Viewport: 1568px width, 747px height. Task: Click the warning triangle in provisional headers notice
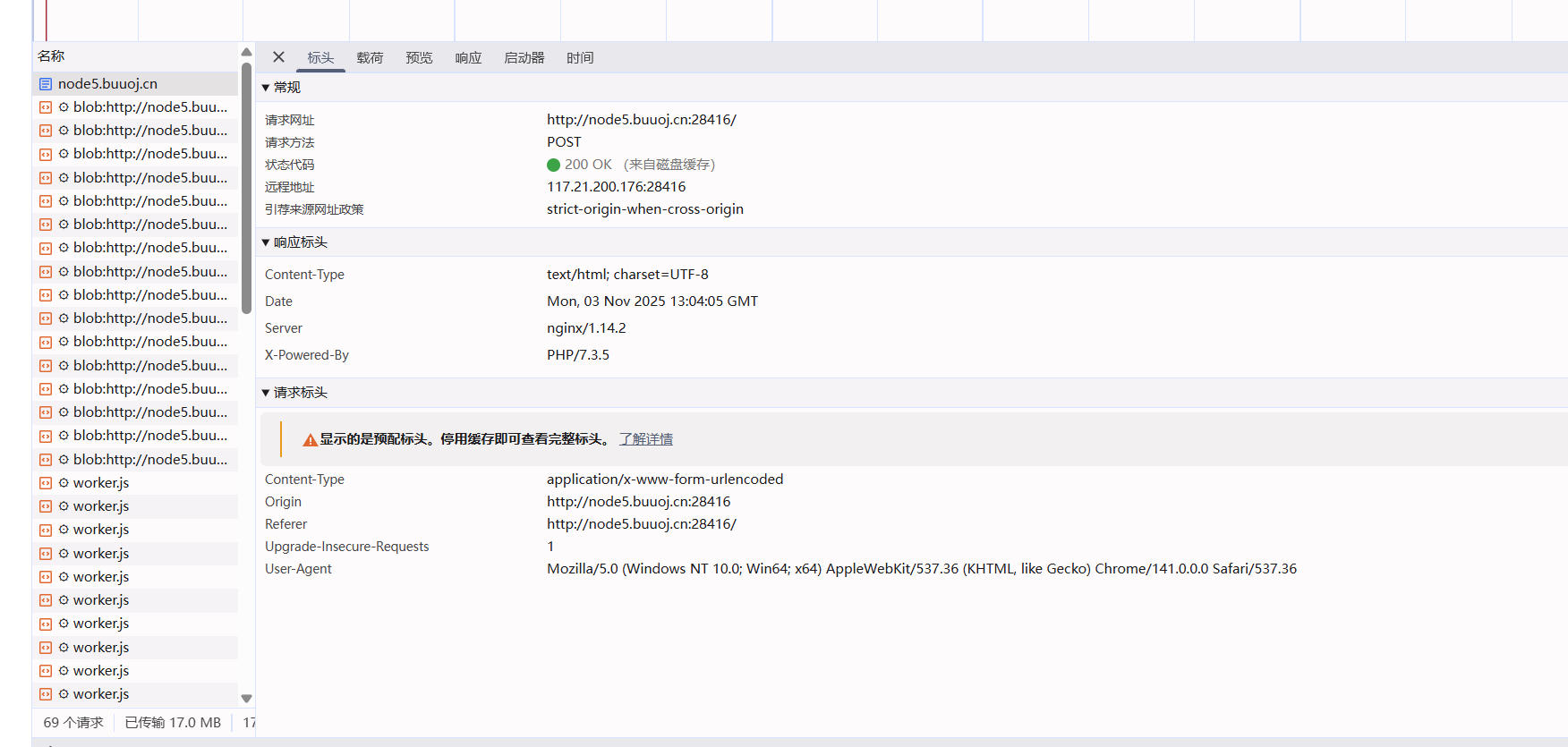click(310, 440)
